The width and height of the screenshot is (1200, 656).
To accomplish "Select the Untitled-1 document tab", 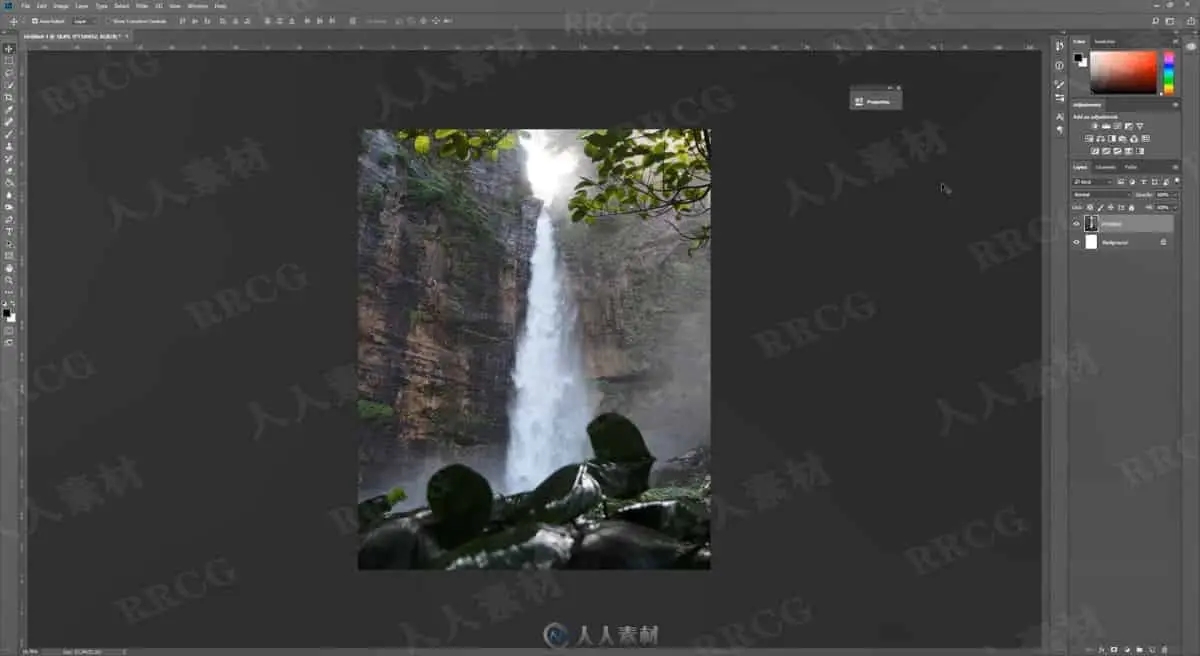I will [x=75, y=36].
